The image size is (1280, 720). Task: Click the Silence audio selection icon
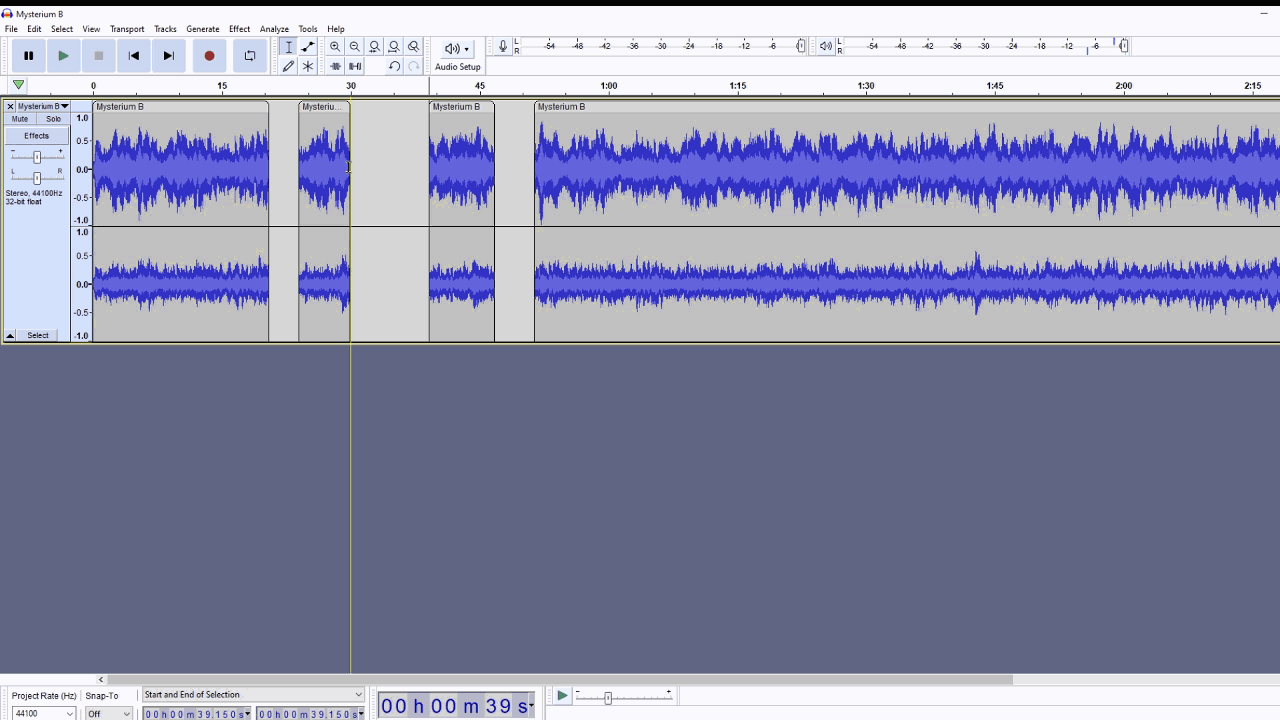(x=355, y=66)
